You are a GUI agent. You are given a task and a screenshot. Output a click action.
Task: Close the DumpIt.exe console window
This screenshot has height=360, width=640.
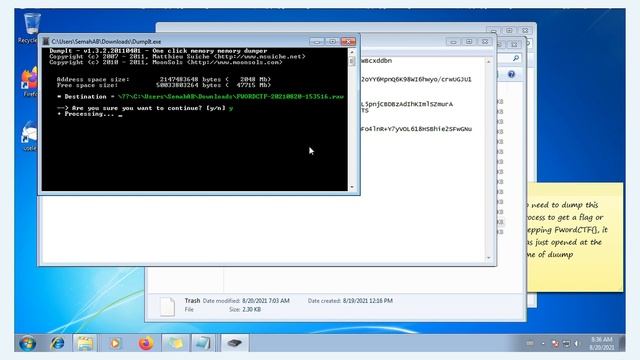pyautogui.click(x=348, y=41)
